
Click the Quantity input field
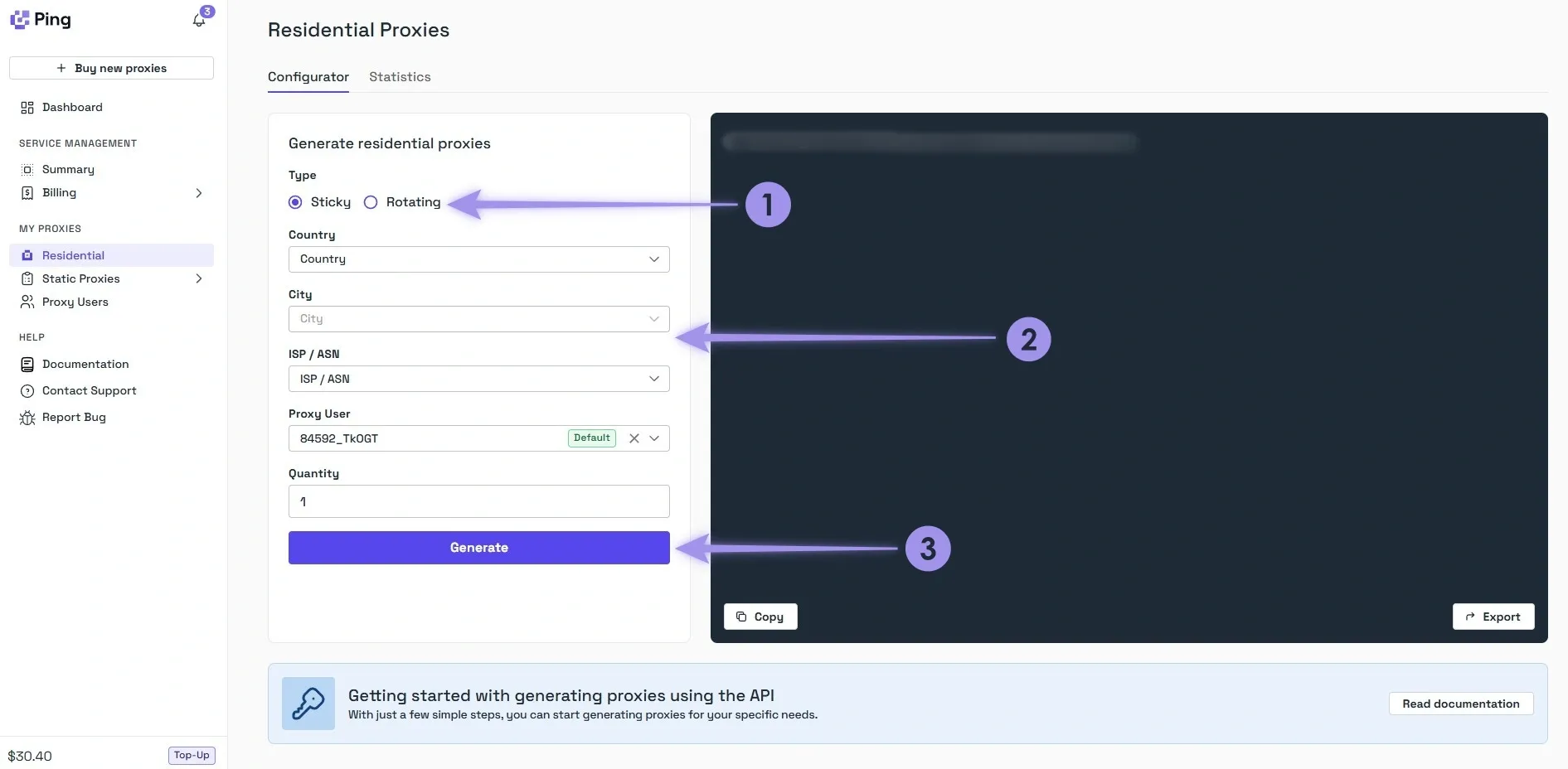point(479,501)
